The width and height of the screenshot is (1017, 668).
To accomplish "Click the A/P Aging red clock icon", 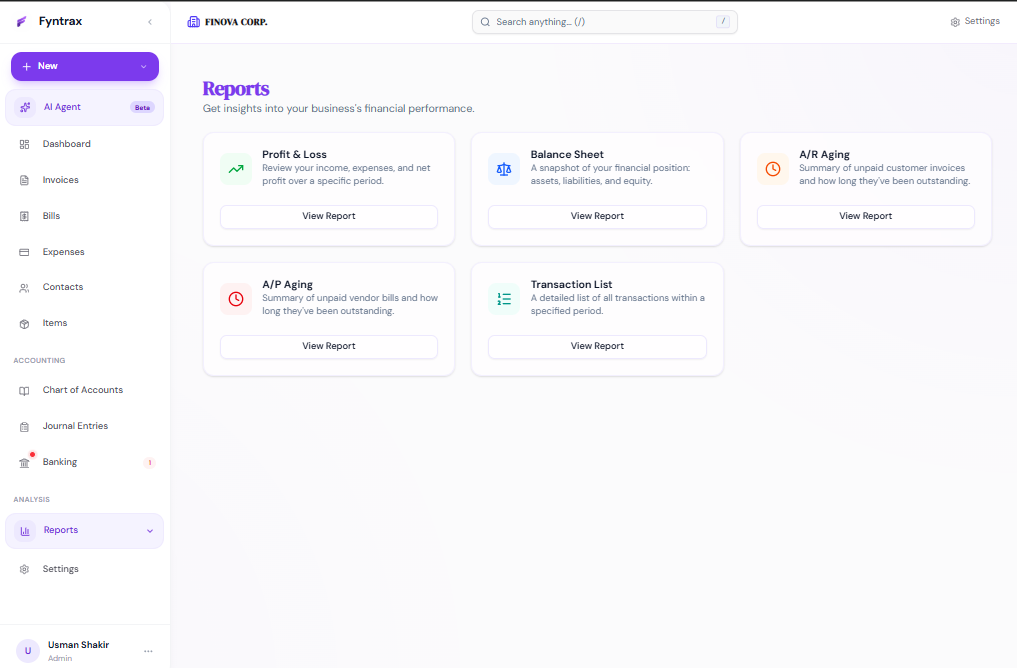I will point(236,299).
